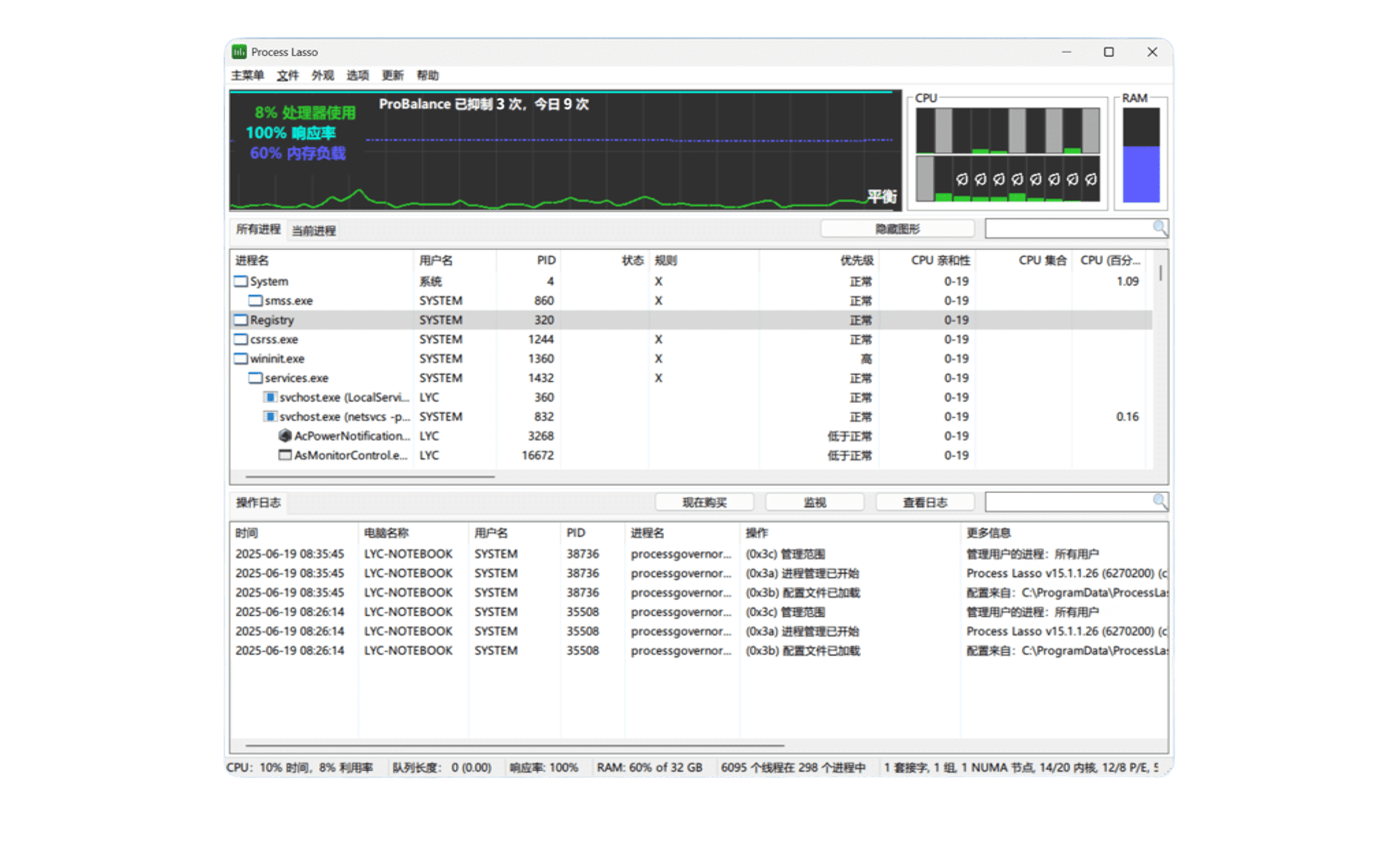Click the 1.09 CPU percent value

pyautogui.click(x=1127, y=281)
